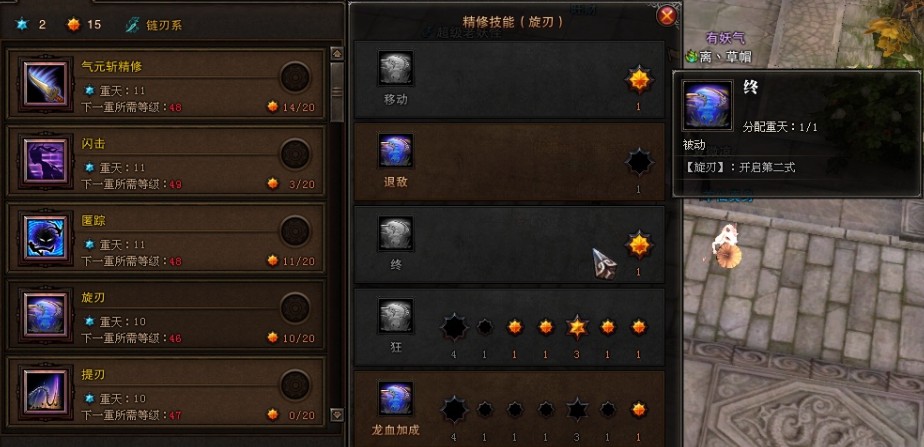Click the 退敌 refinement skill icon
Image resolution: width=924 pixels, height=447 pixels.
(x=395, y=151)
